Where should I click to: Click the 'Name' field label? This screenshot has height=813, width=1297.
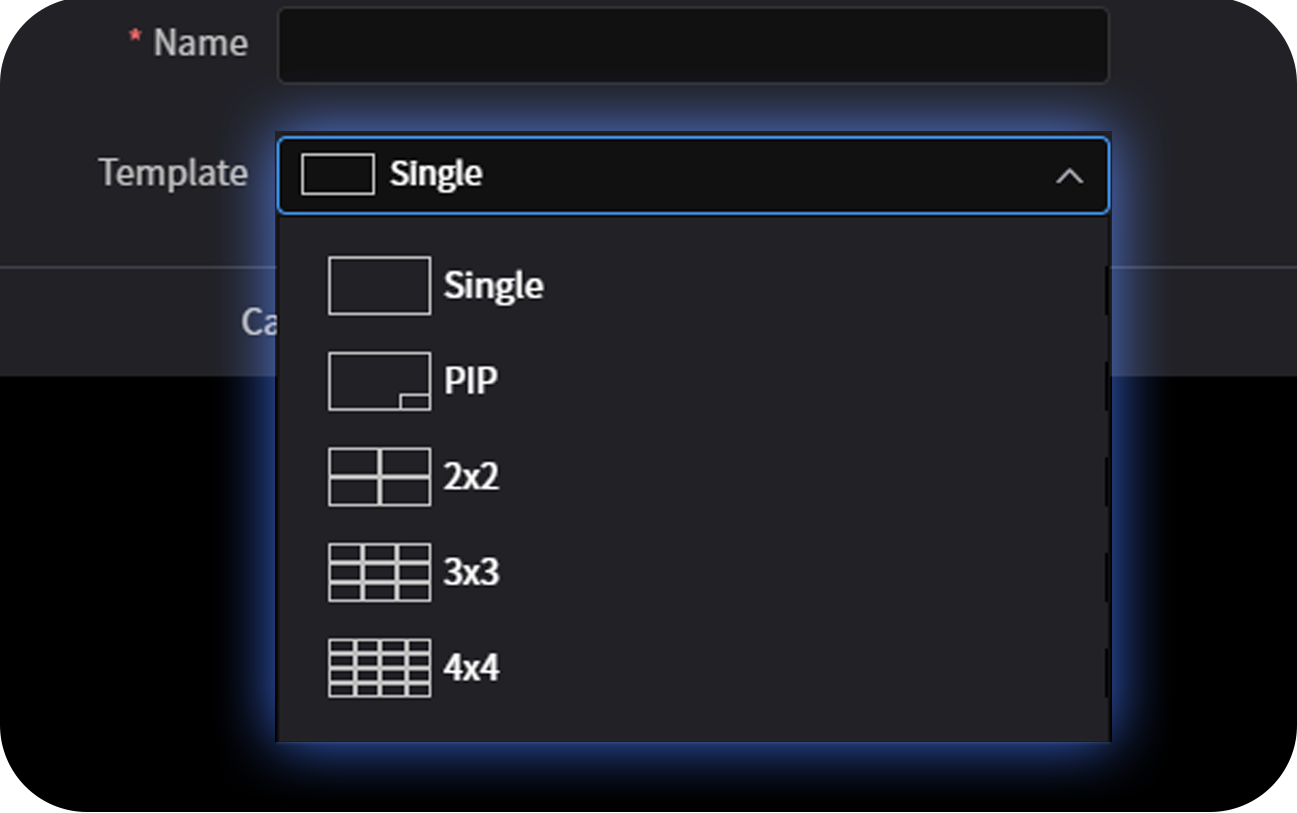pos(200,43)
